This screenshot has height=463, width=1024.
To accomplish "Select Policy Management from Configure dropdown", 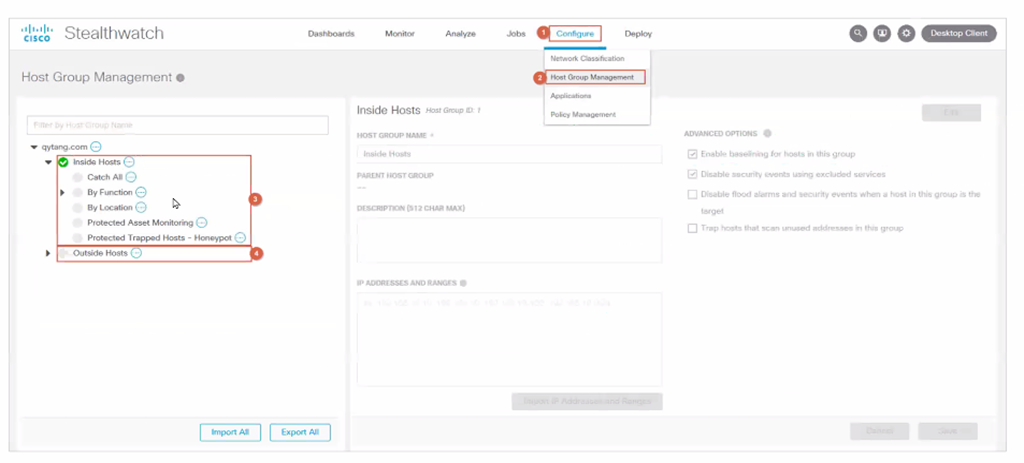I will click(583, 115).
